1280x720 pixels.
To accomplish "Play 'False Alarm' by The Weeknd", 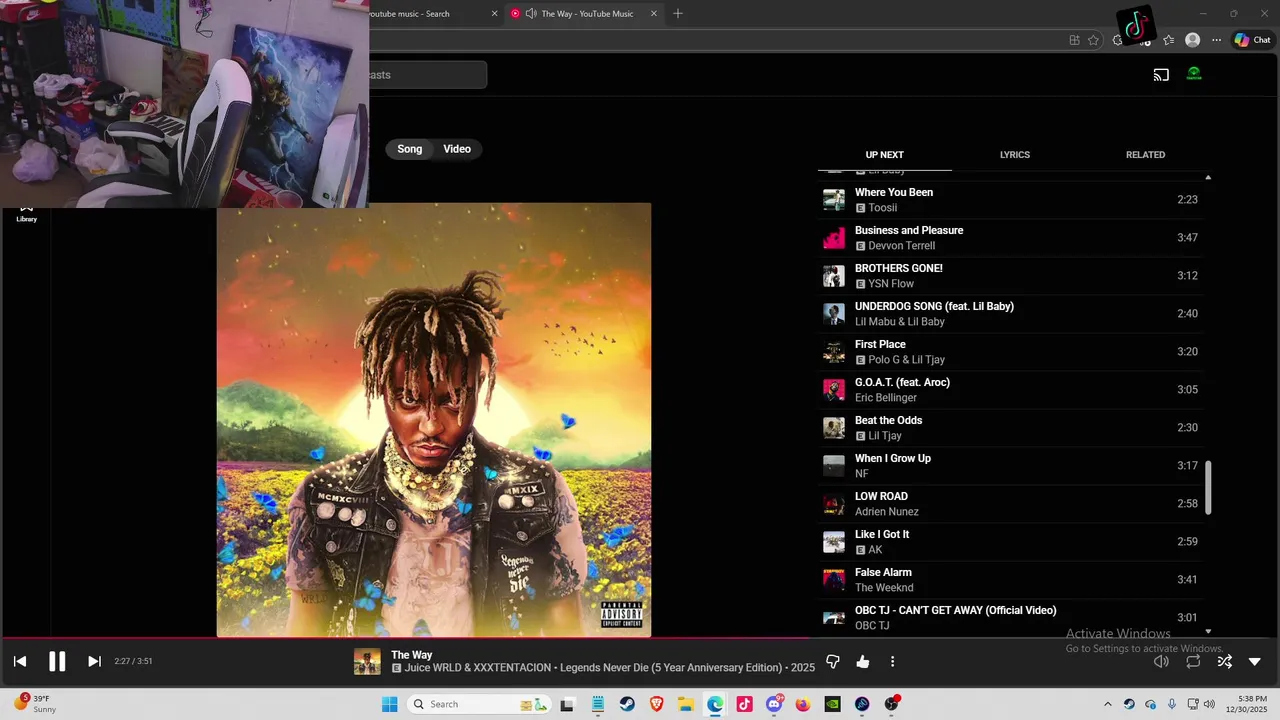I will [x=1010, y=580].
